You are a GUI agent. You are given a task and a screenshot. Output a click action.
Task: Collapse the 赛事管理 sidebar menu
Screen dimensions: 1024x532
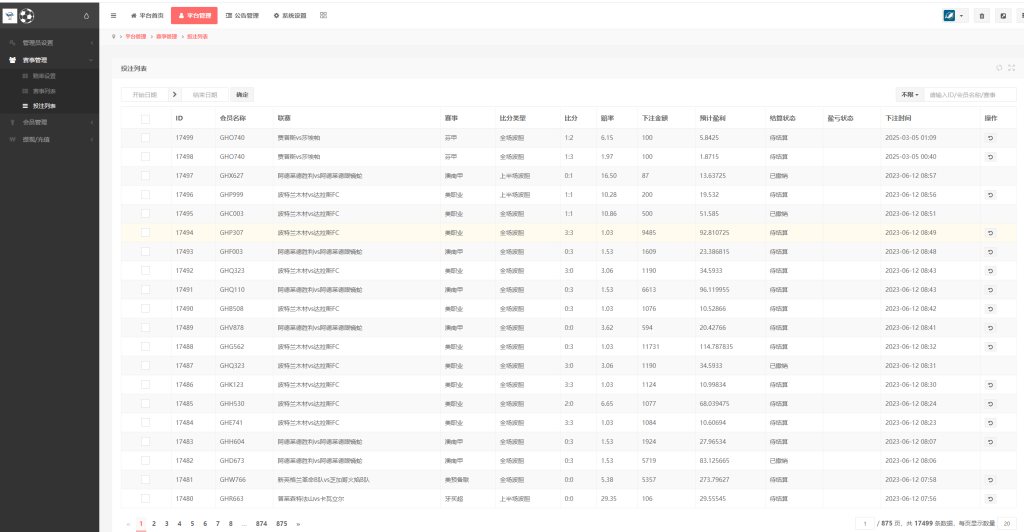pos(50,60)
